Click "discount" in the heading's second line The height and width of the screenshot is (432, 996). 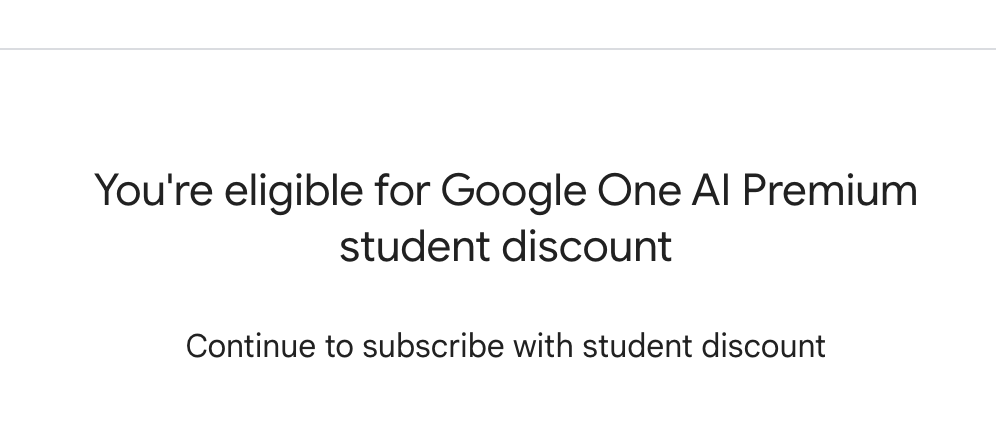(587, 245)
